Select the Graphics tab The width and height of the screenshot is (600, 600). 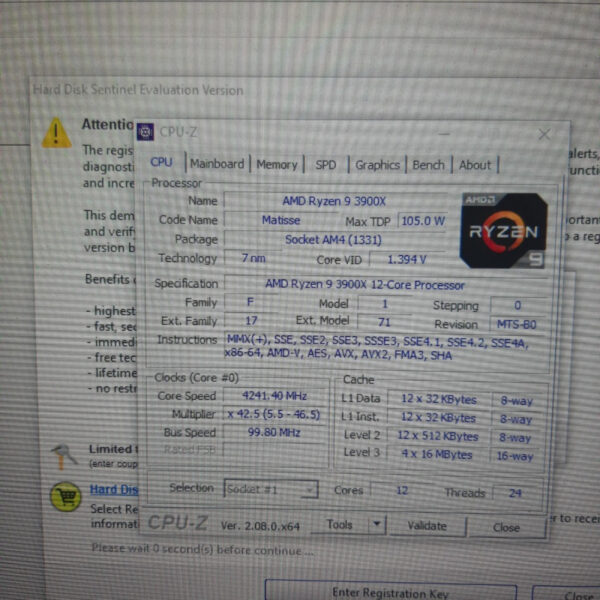pyautogui.click(x=377, y=165)
